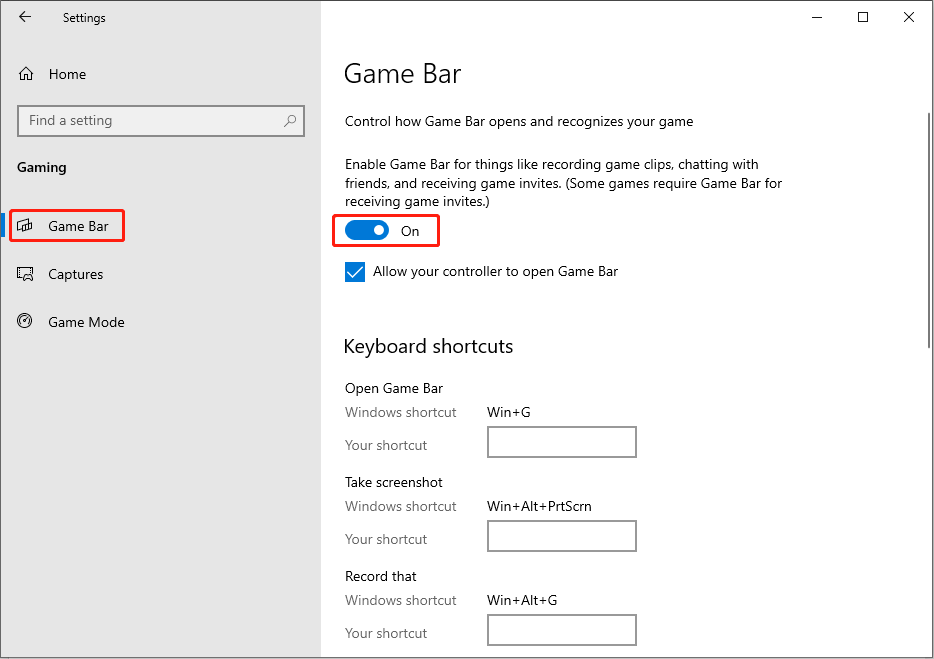Click the Game Bar page title

pos(403,74)
